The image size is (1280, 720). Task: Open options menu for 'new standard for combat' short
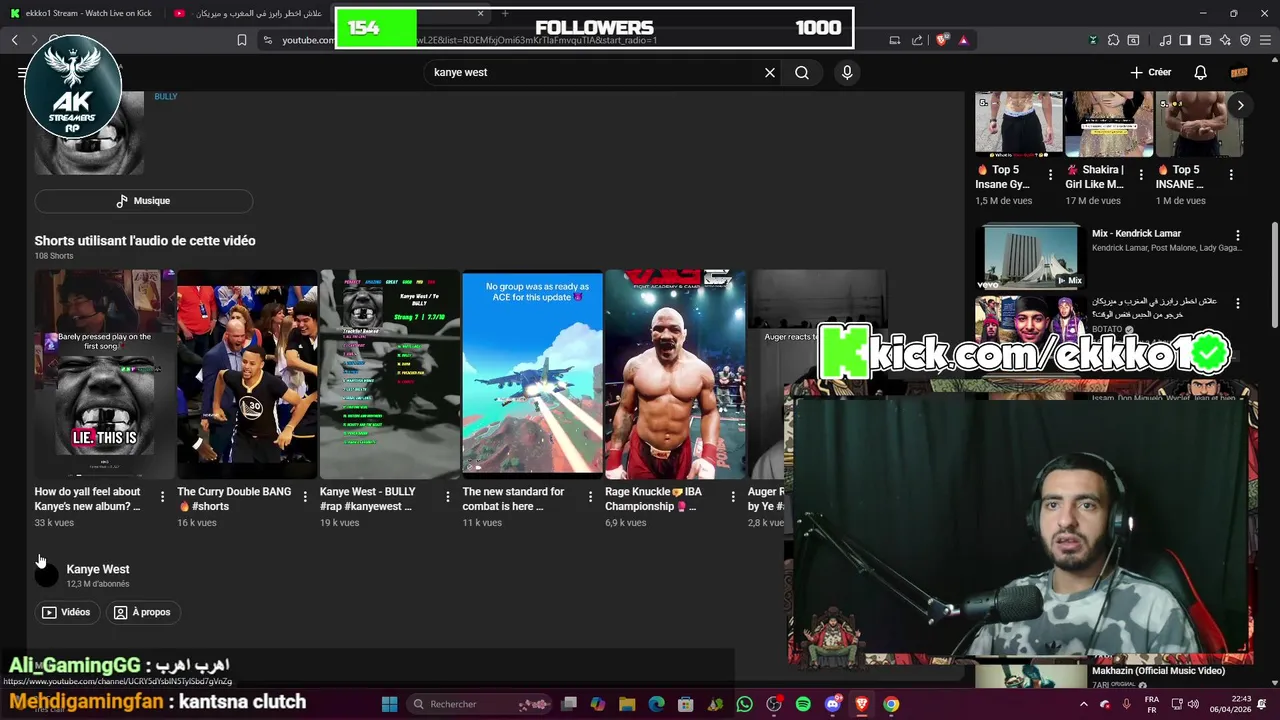(590, 496)
